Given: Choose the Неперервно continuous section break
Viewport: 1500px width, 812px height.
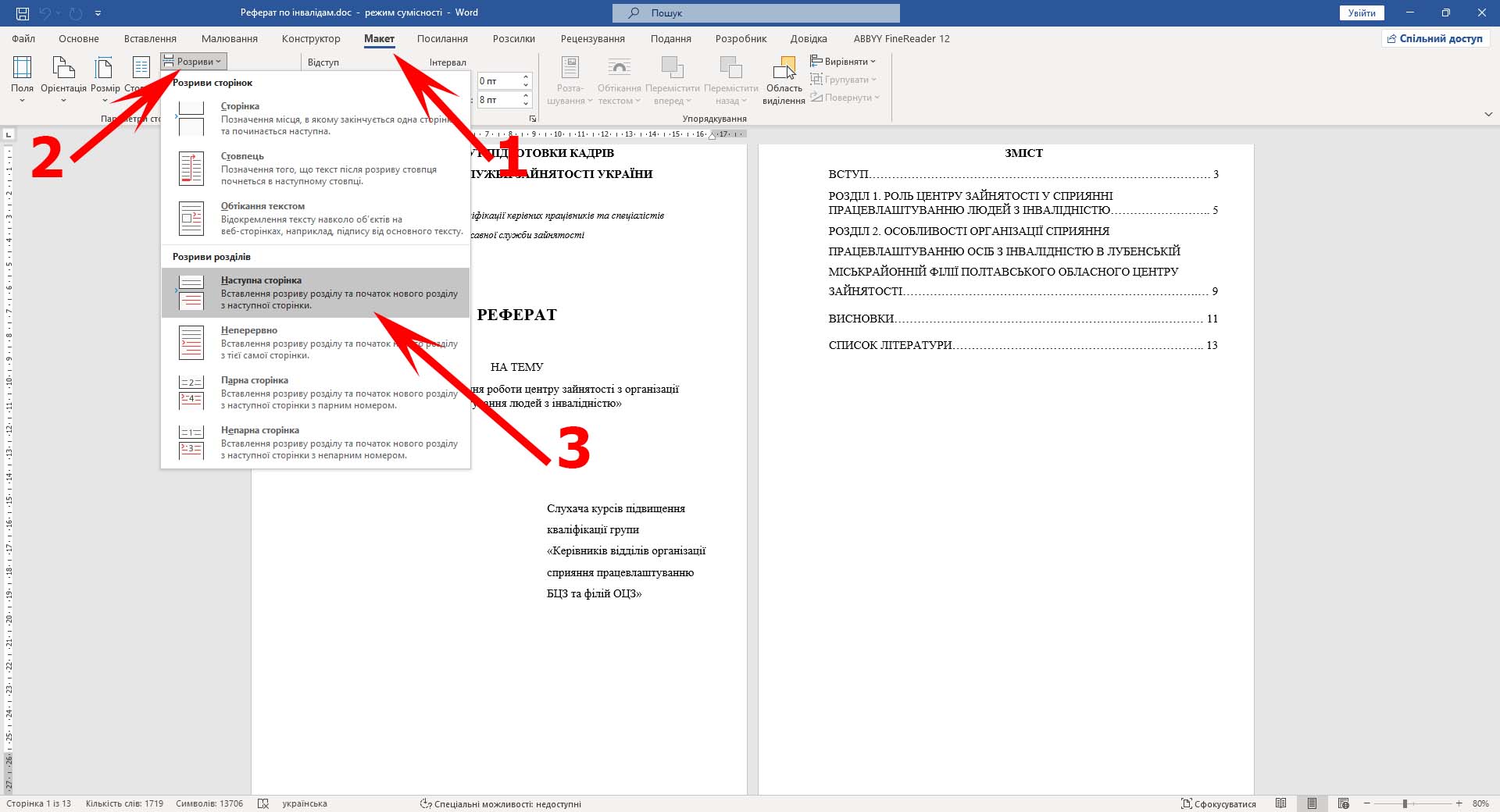Looking at the screenshot, I should click(316, 343).
